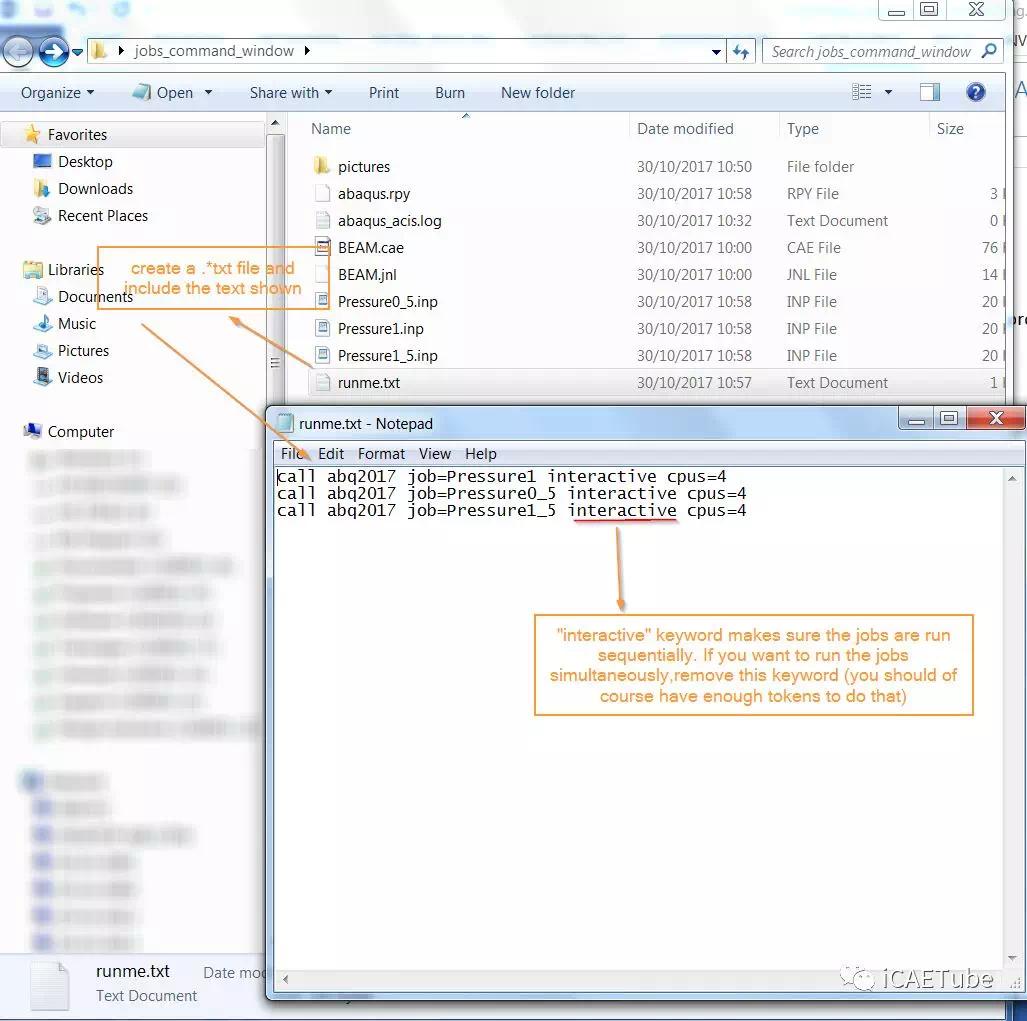Open Notepad's Edit menu
Image resolution: width=1027 pixels, height=1021 pixels.
pos(331,454)
